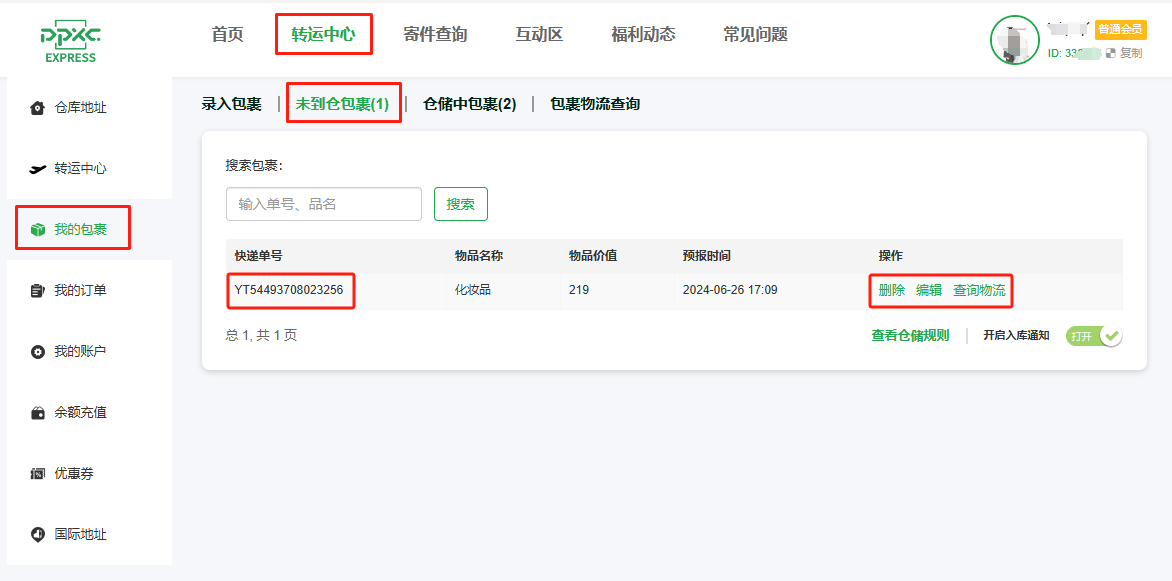Click 编辑 to edit the package

click(x=929, y=290)
